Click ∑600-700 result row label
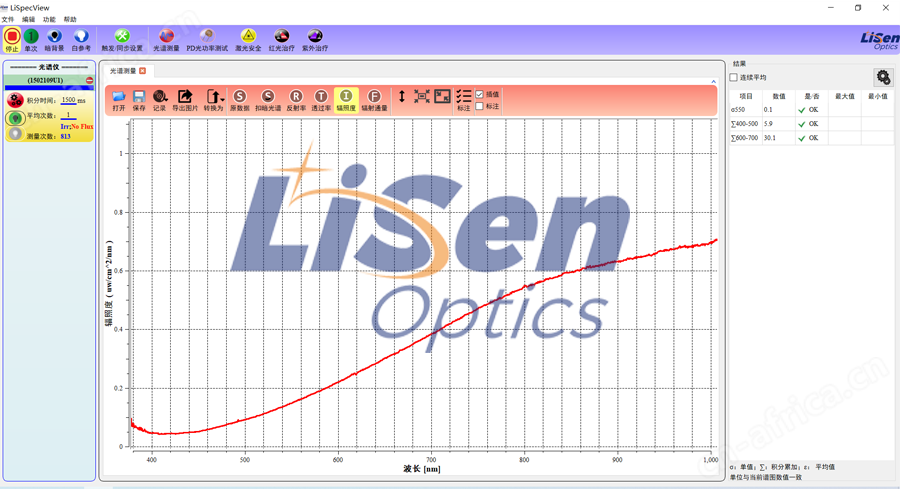The image size is (900, 489). coord(744,138)
